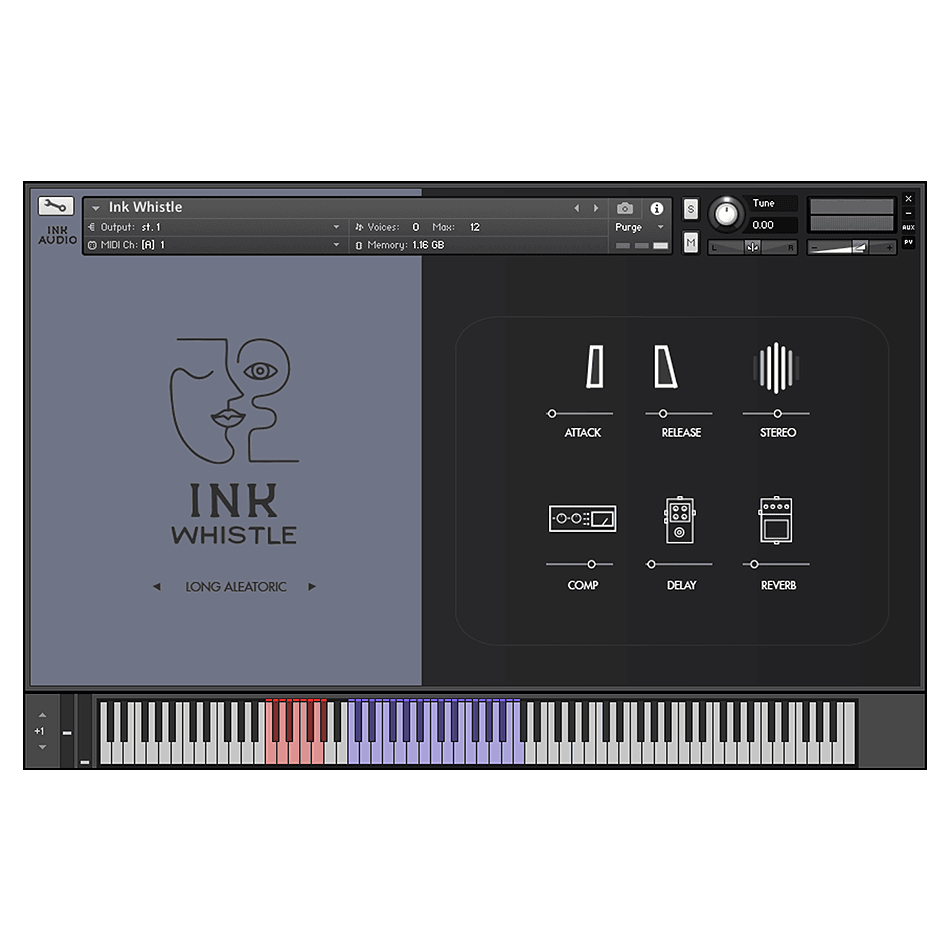Click the Reverb pedal icon
The image size is (950, 950).
click(776, 520)
